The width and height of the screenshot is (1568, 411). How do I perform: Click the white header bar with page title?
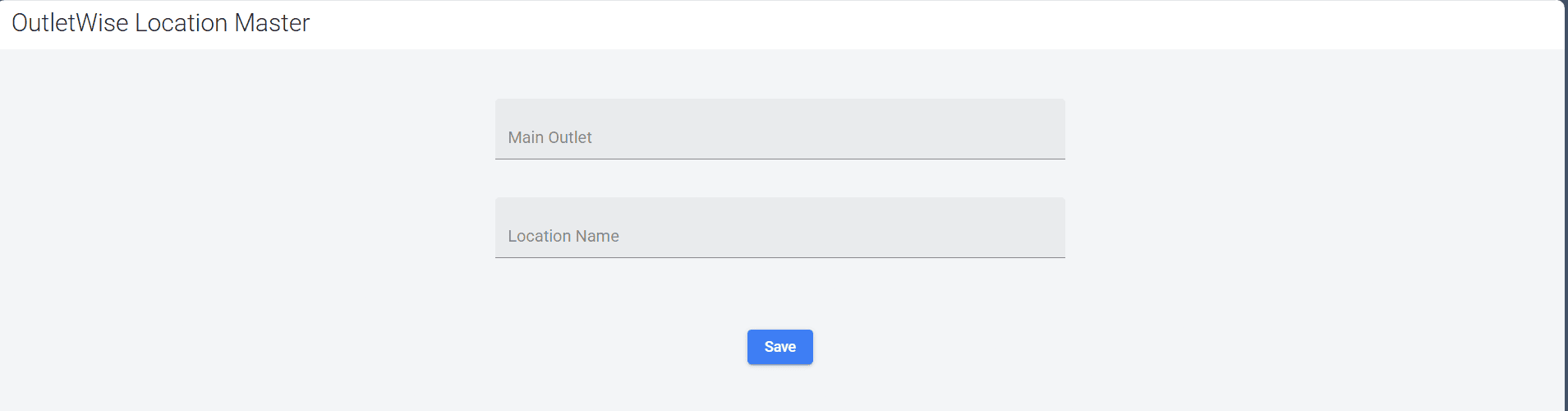[821, 25]
